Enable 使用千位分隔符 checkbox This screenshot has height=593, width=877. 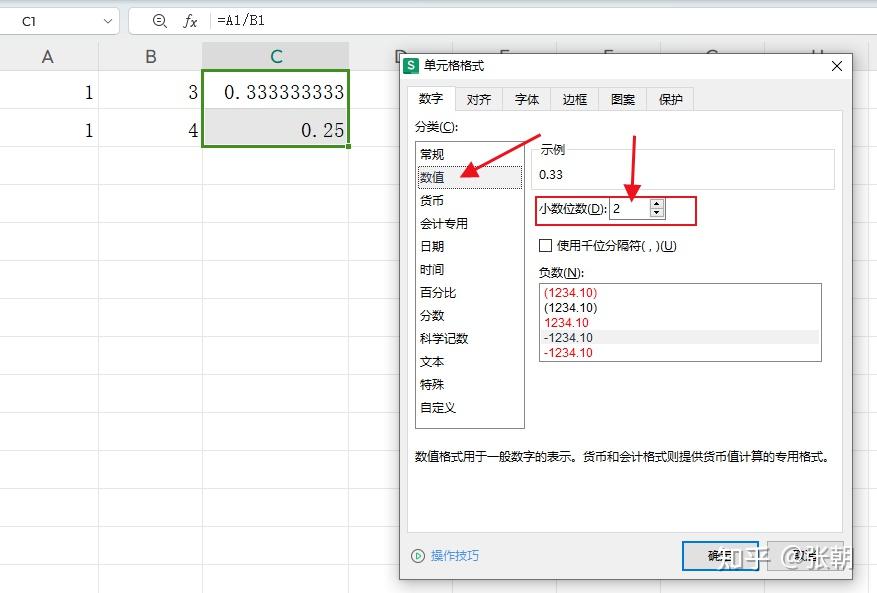tap(545, 246)
